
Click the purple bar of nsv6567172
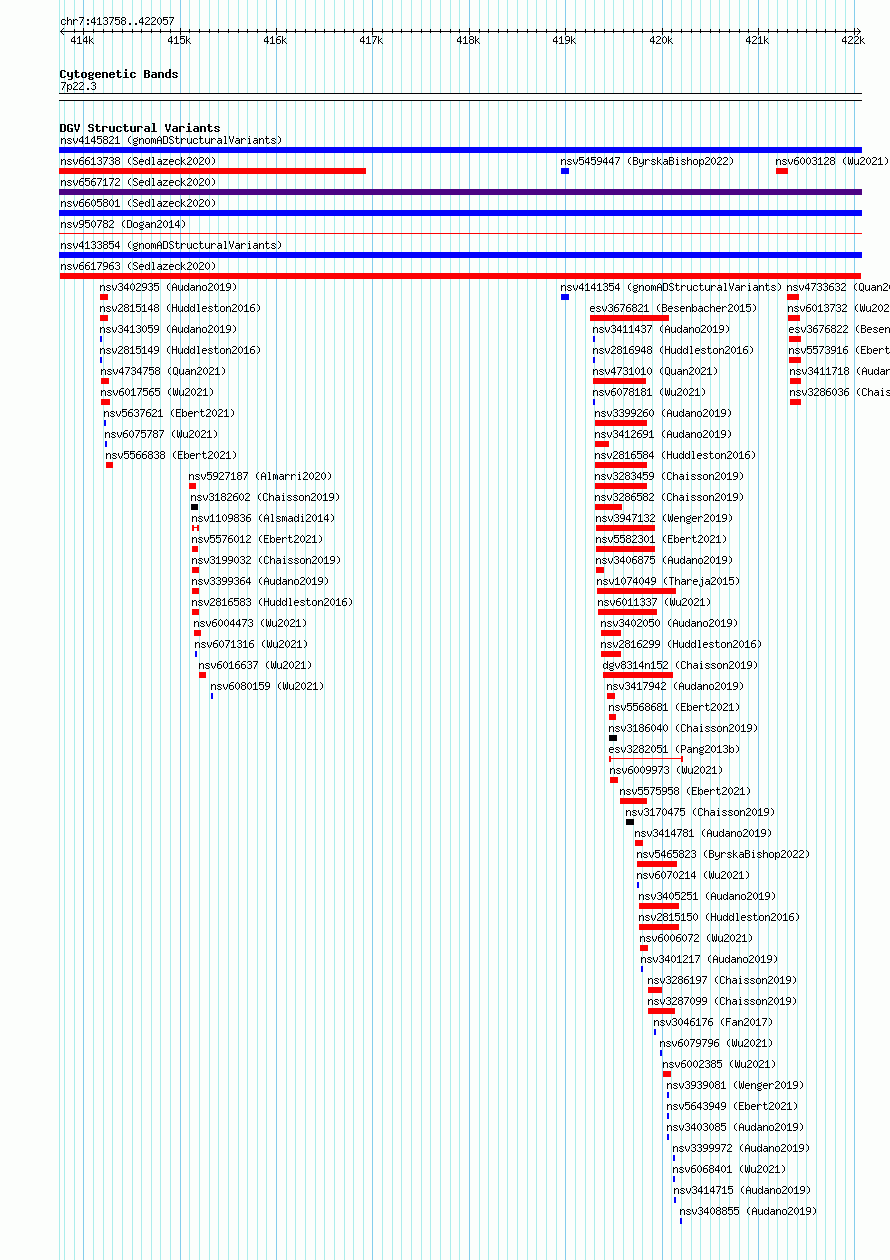click(x=460, y=192)
